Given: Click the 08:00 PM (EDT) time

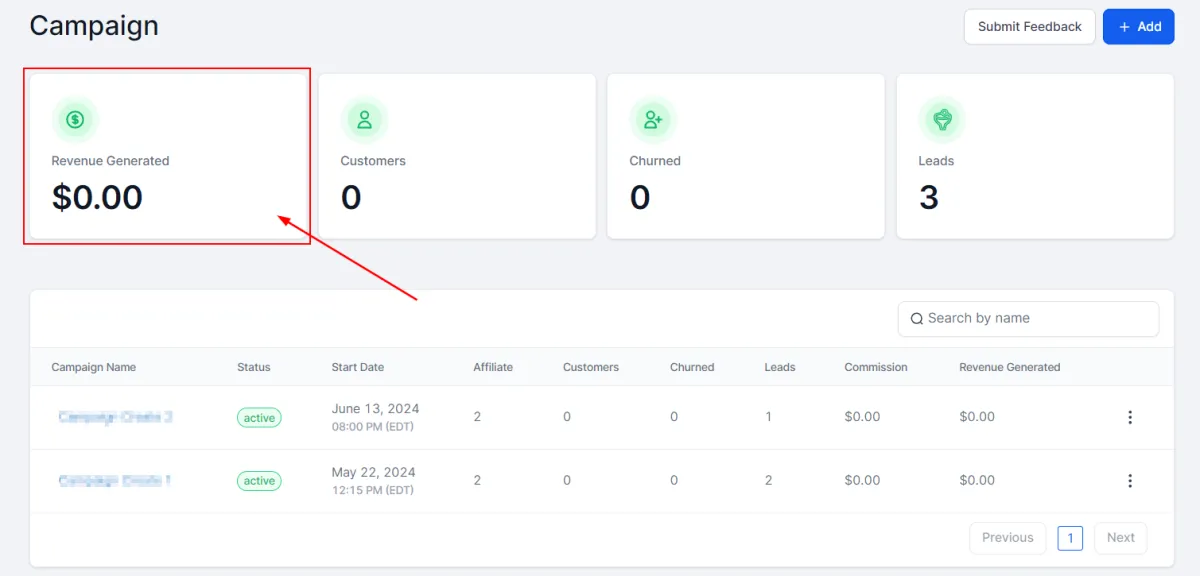Looking at the screenshot, I should click(x=374, y=427).
